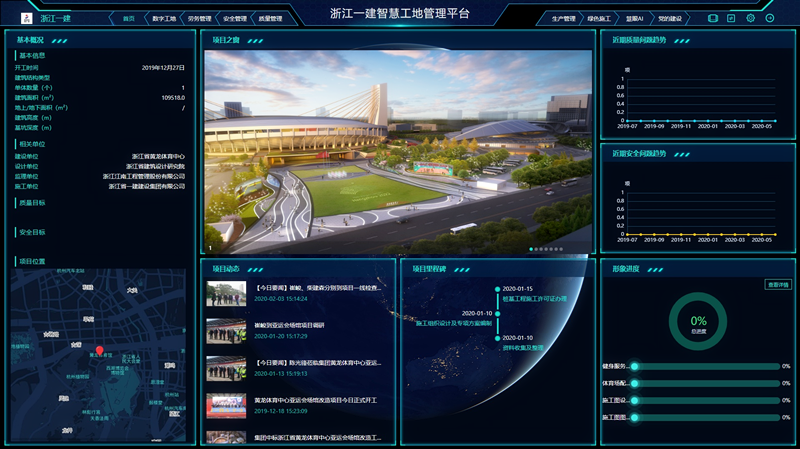Image resolution: width=800 pixels, height=449 pixels.
Task: Click the 浙江一建 logo icon
Action: coord(27,18)
